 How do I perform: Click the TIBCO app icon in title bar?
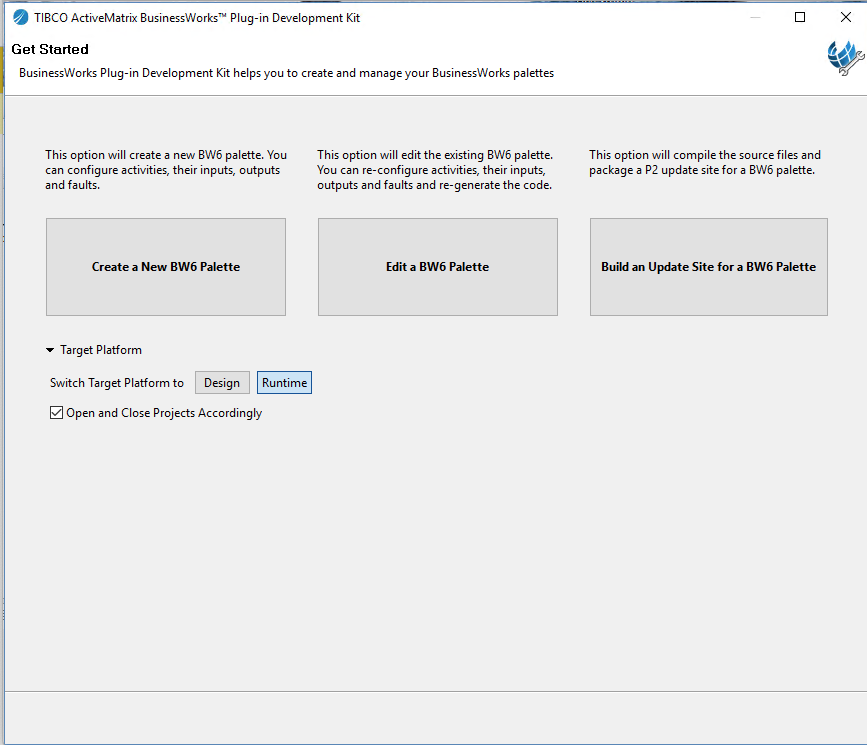click(x=20, y=18)
